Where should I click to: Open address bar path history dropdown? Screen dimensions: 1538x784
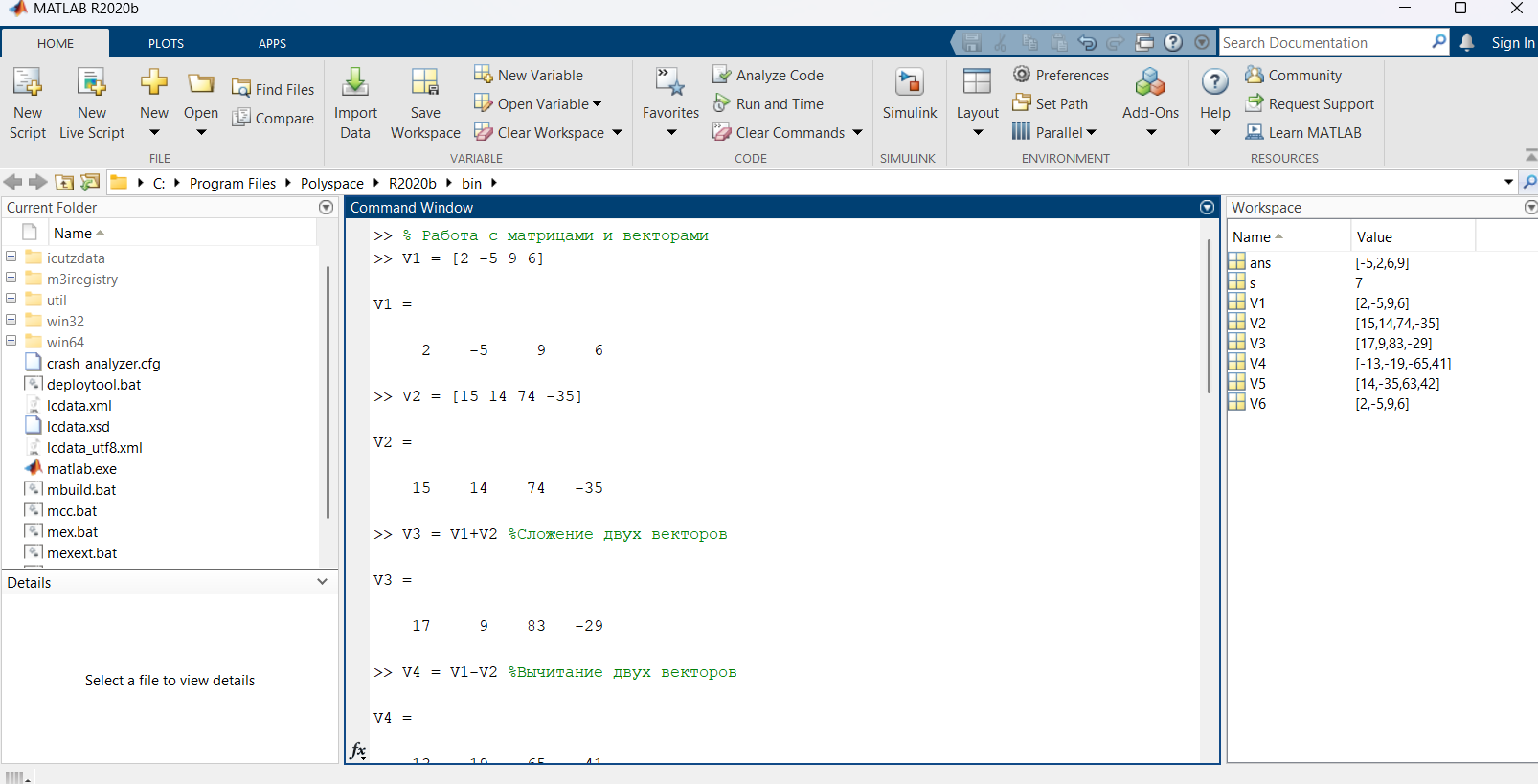(1508, 182)
